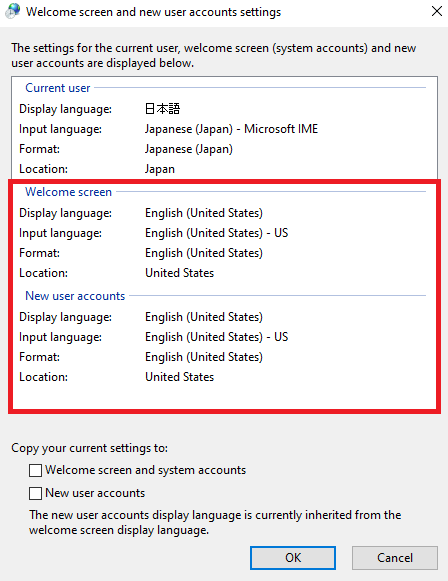Click the 日本語 display language value

click(x=162, y=109)
